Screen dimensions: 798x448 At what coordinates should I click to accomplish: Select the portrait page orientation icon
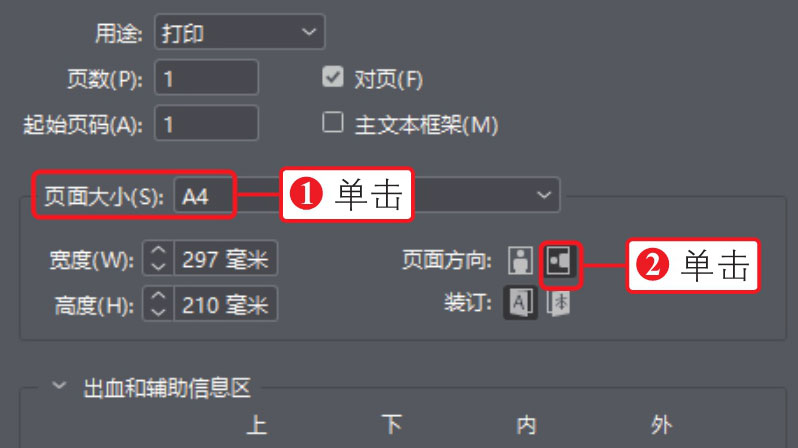tap(520, 261)
